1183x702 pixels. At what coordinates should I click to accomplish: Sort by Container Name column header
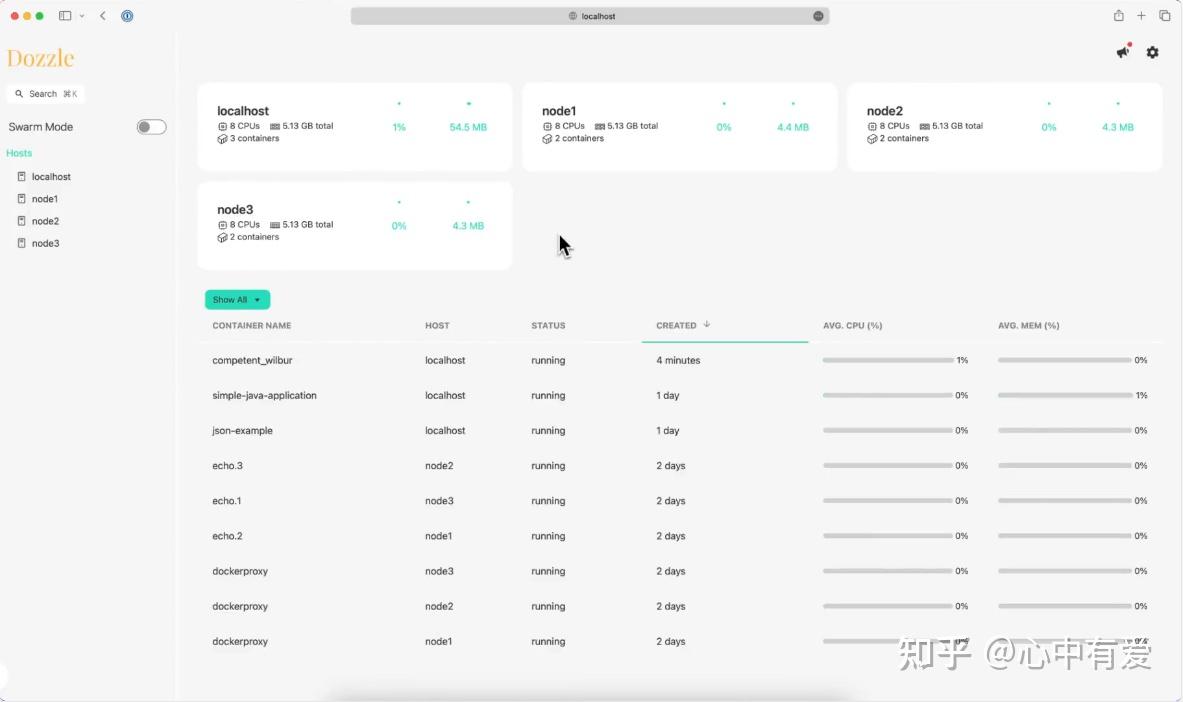click(251, 325)
